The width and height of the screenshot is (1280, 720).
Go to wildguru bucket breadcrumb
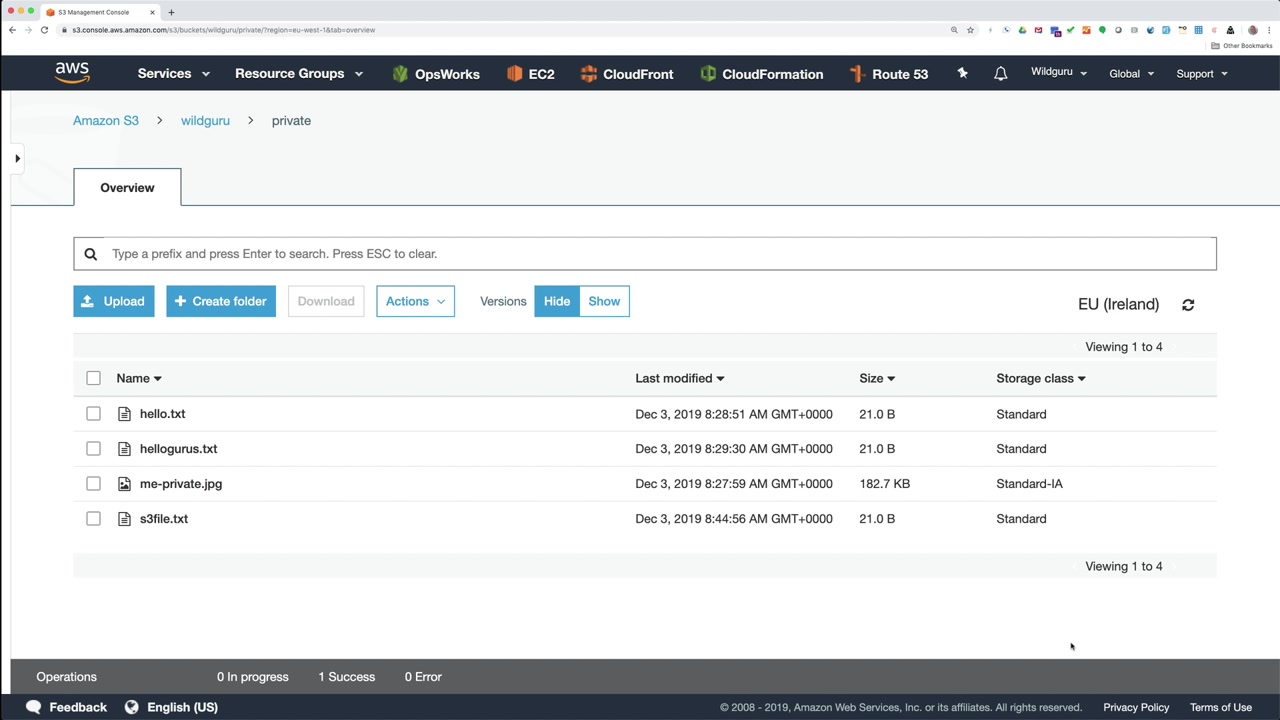click(205, 121)
